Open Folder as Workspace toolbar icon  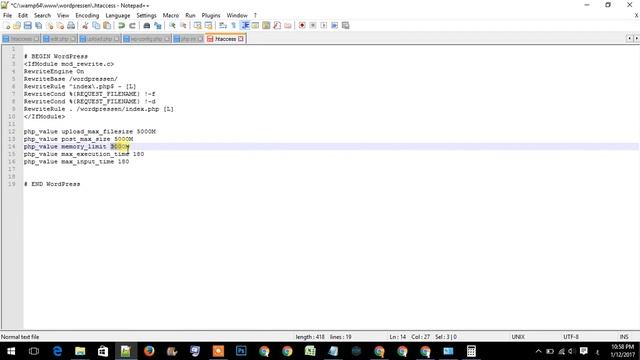pos(288,26)
